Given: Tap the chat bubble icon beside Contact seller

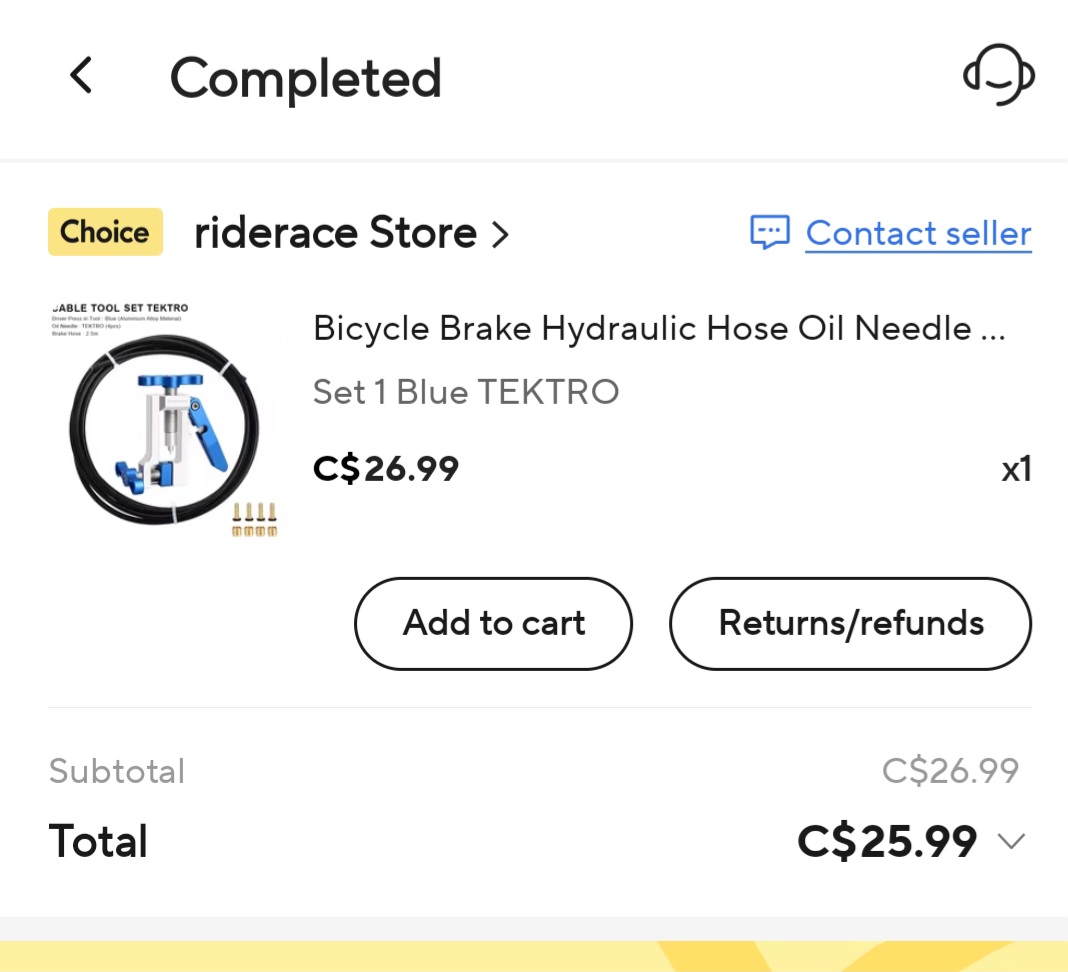Looking at the screenshot, I should click(770, 232).
